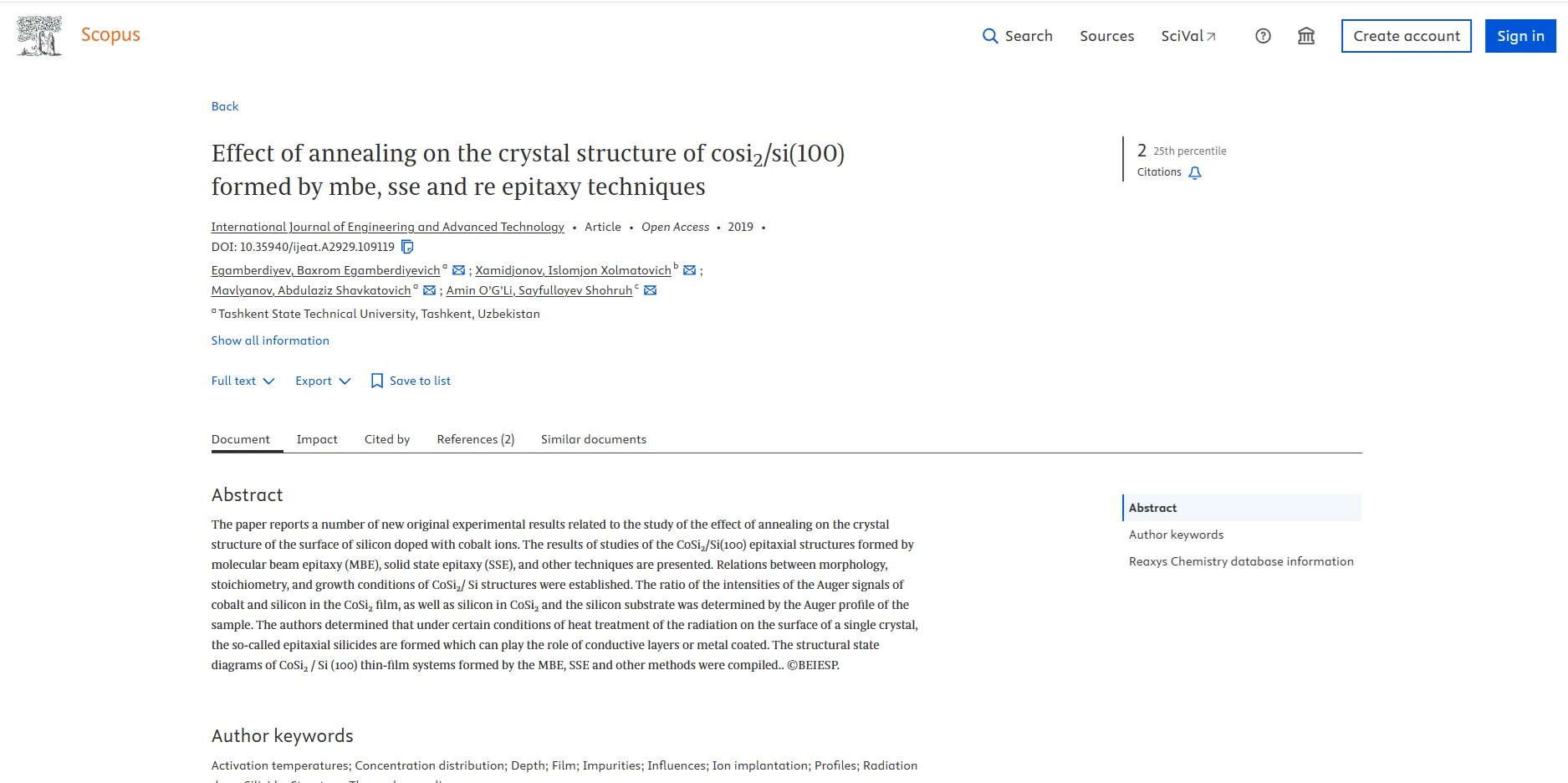The height and width of the screenshot is (783, 1568).
Task: Click email icon next to Mavlyanov
Action: [429, 290]
